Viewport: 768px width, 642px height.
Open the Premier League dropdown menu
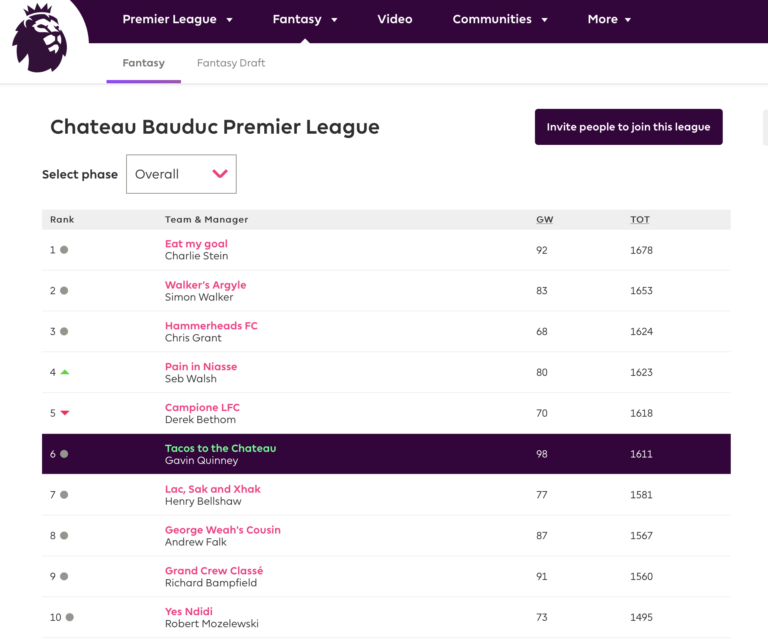(x=177, y=19)
